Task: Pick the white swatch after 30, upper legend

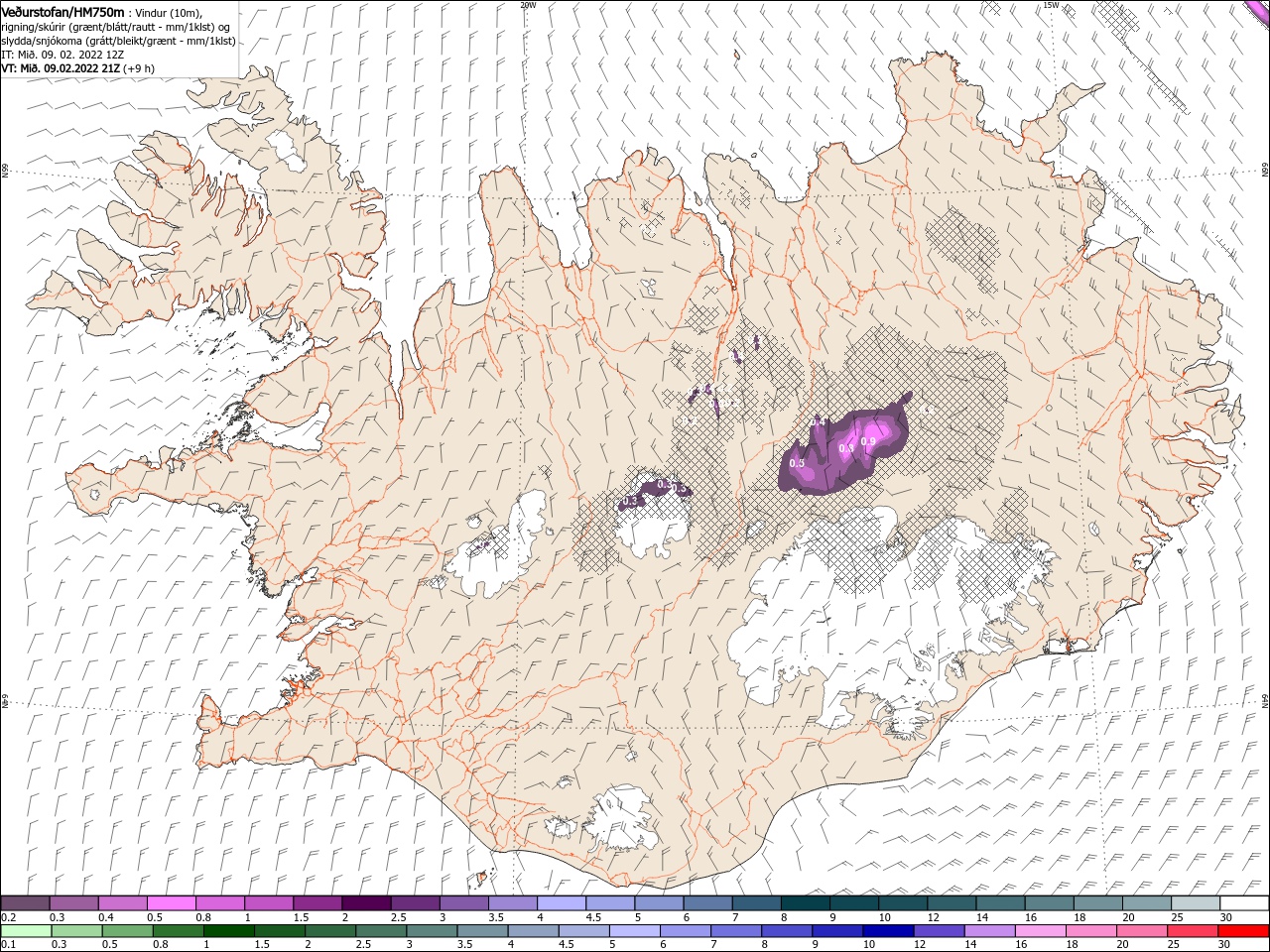Action: (1242, 903)
